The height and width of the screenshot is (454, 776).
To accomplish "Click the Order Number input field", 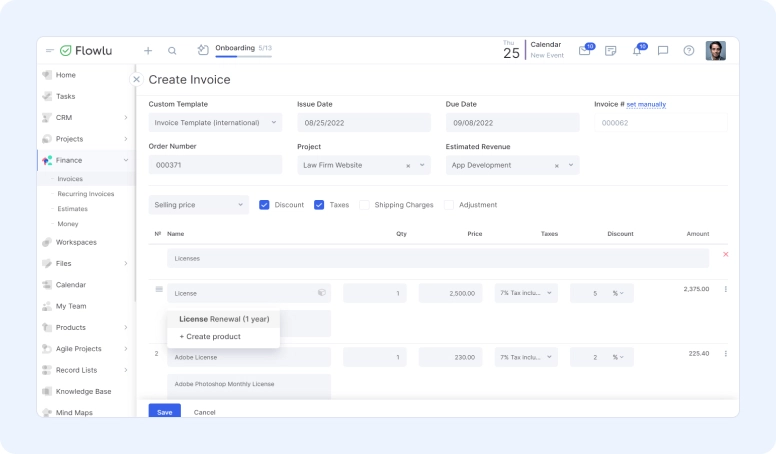I will pyautogui.click(x=215, y=165).
